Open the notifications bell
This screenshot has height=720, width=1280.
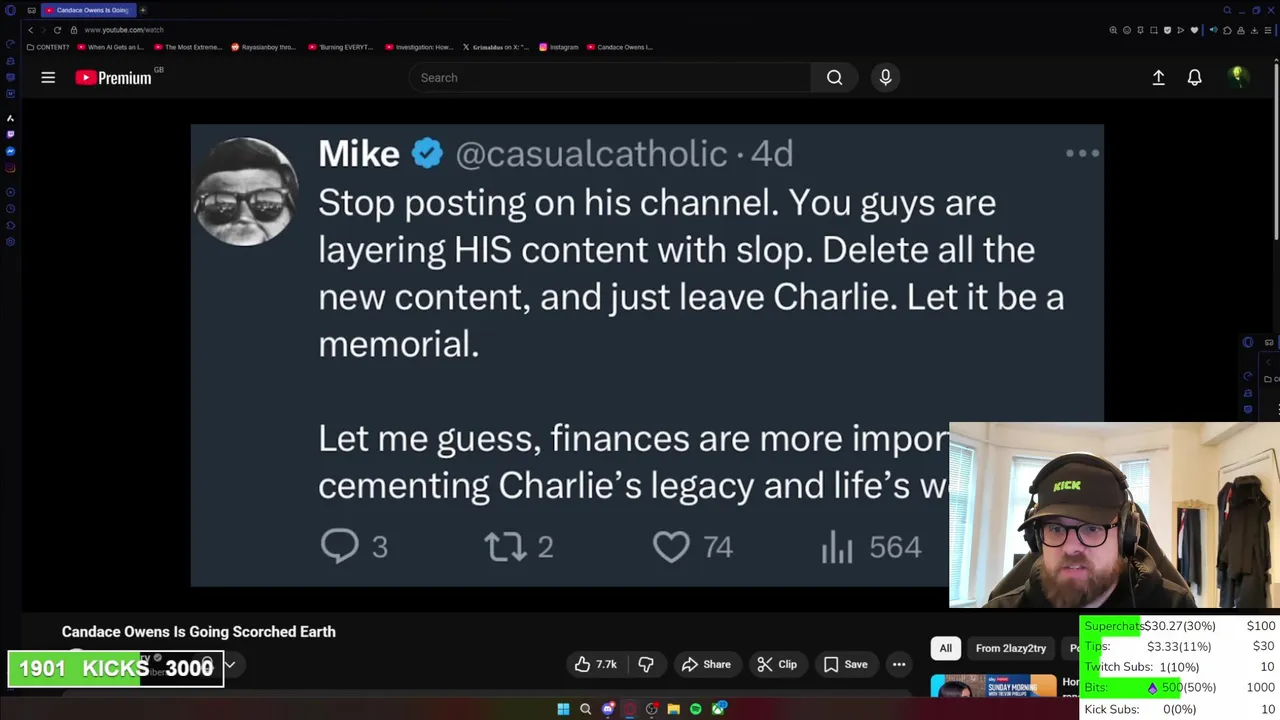point(1194,77)
